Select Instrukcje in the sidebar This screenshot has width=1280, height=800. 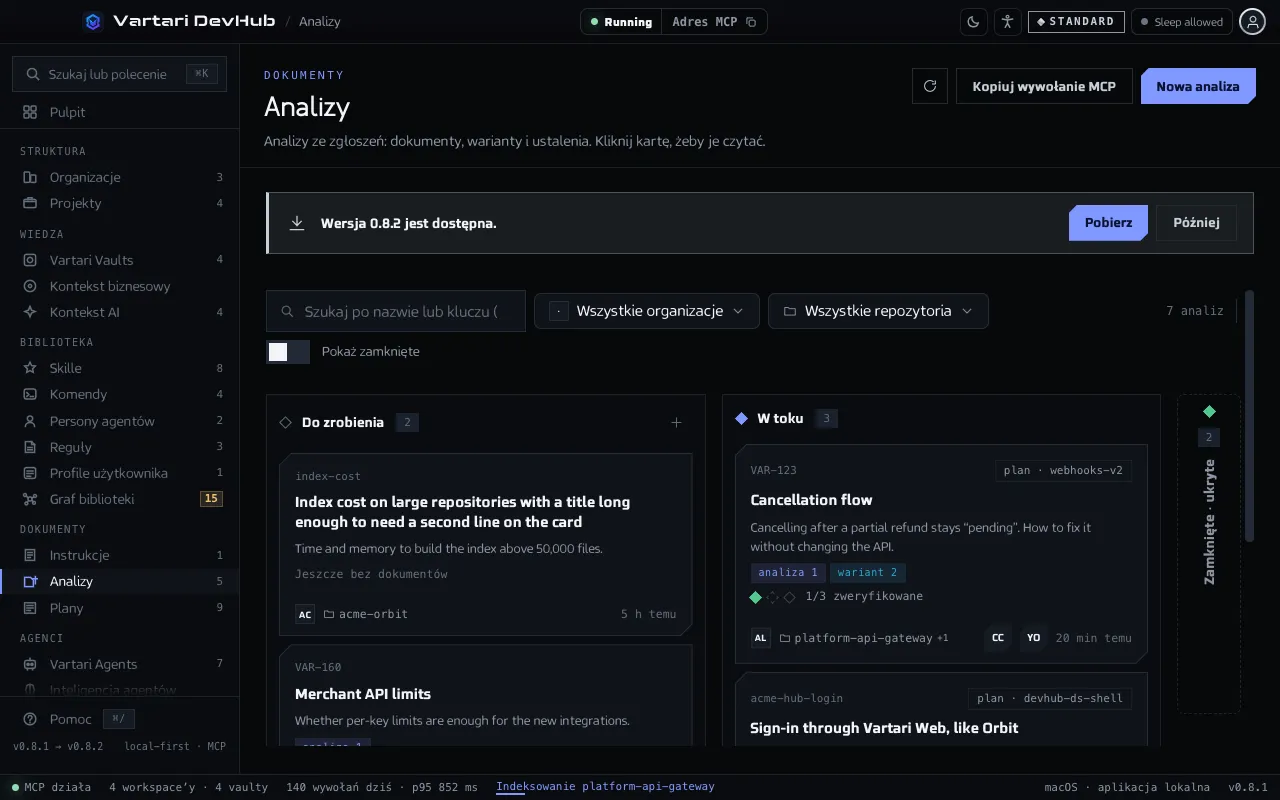[x=120, y=555]
